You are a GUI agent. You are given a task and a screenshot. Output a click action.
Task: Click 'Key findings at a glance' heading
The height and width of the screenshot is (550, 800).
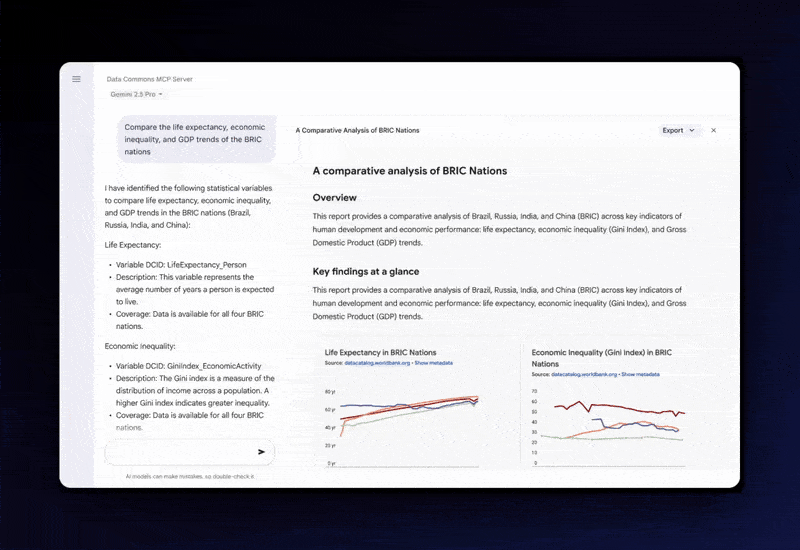pos(365,271)
